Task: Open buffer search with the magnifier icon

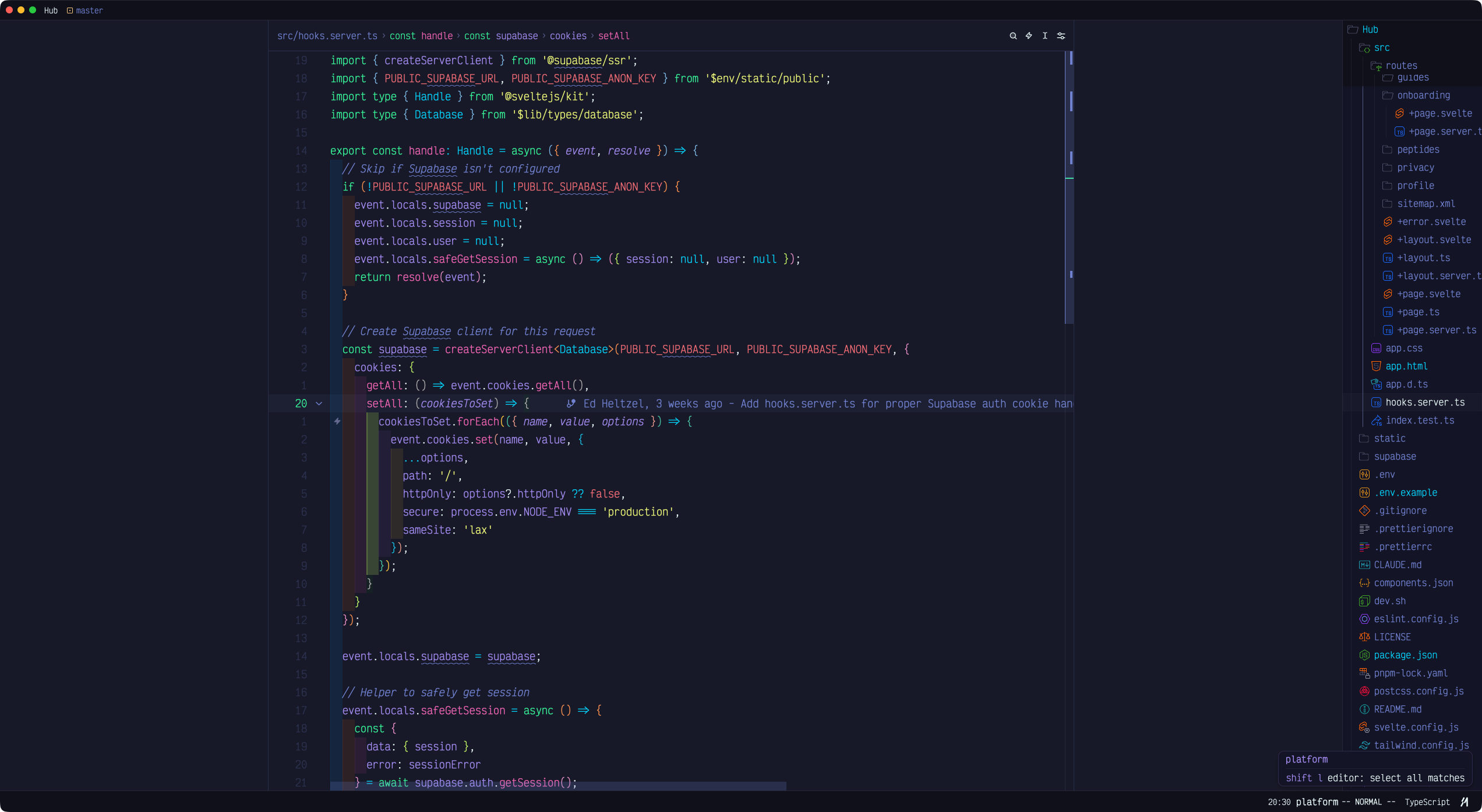Action: click(x=1013, y=36)
